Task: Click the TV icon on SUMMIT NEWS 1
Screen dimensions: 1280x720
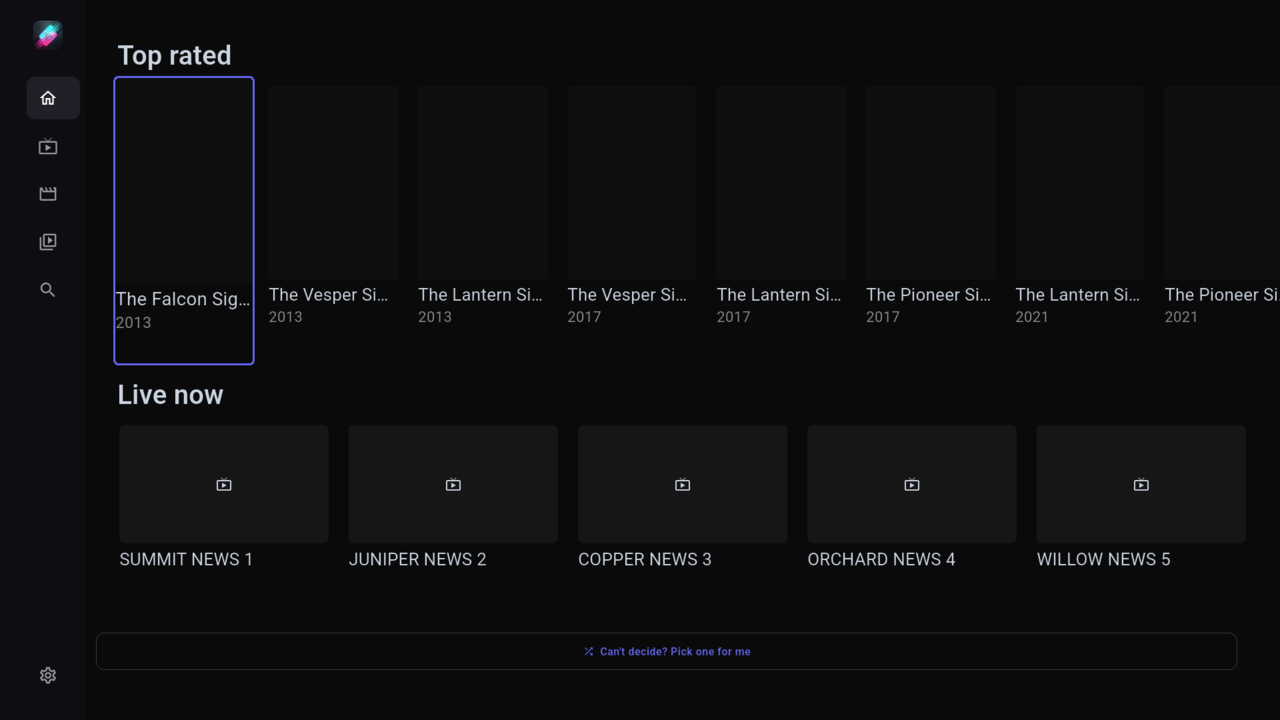Action: coord(224,485)
